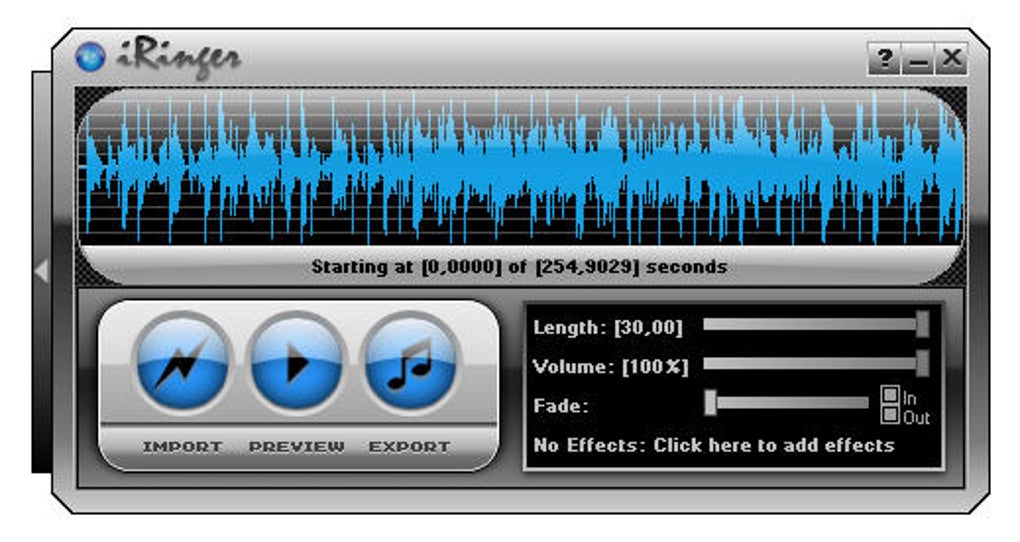
Task: Click the 'Fade:' label
Action: pyautogui.click(x=561, y=406)
